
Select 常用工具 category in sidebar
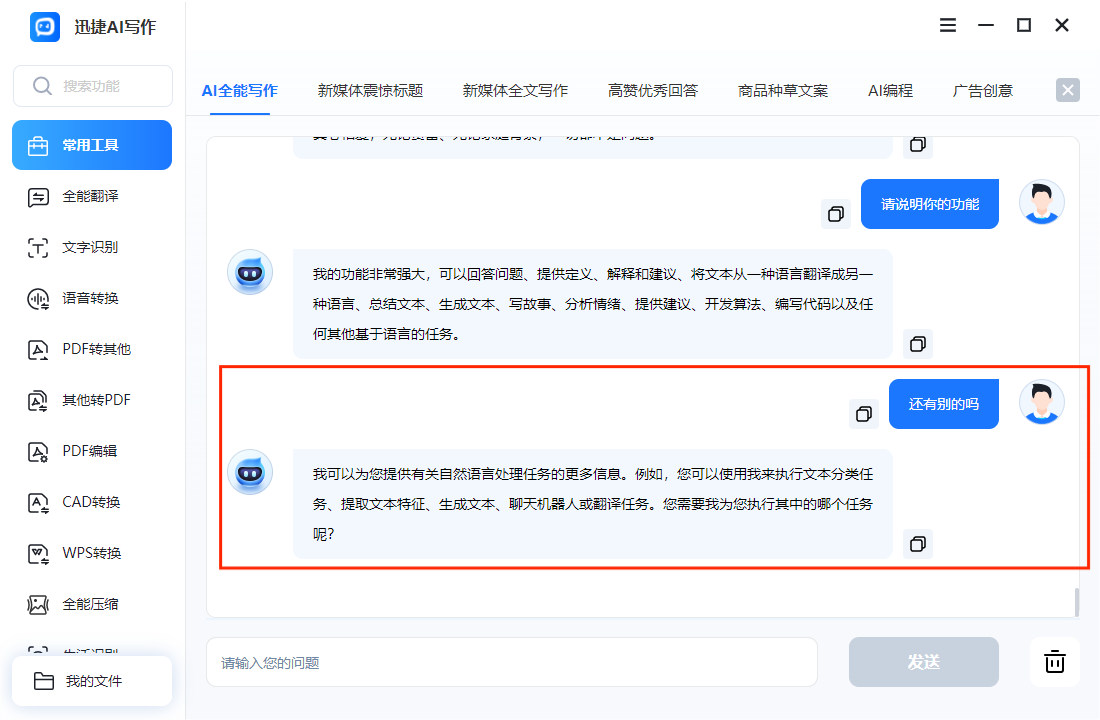pos(86,145)
